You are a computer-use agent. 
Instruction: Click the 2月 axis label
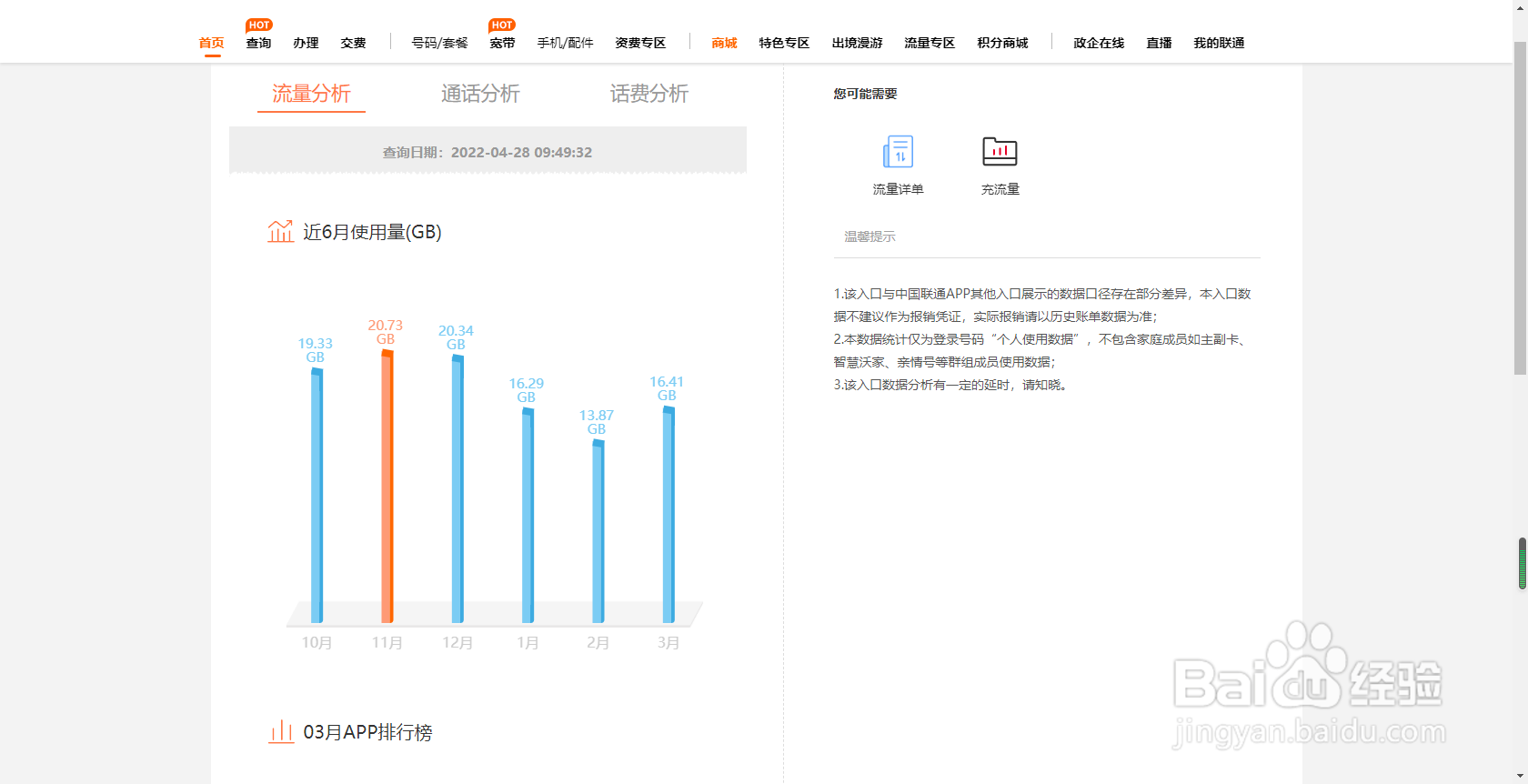(x=598, y=642)
